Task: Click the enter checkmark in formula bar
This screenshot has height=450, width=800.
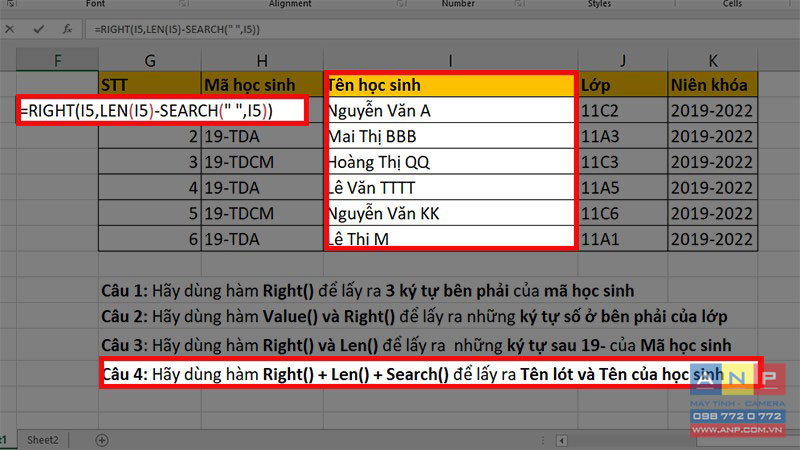Action: point(38,29)
